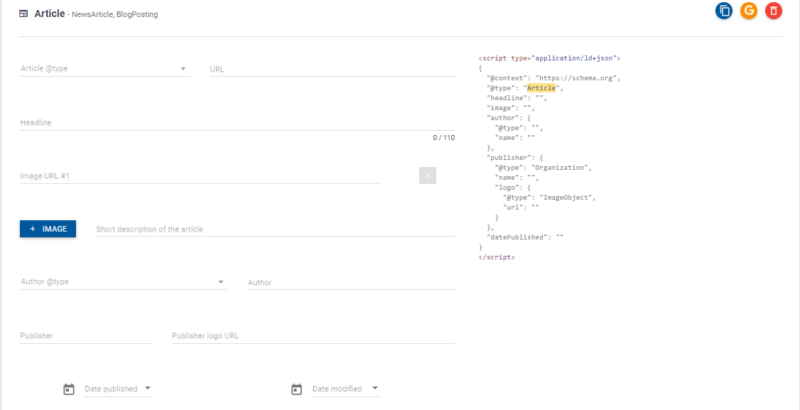Open the Date modified calendar icon
800x410 pixels.
pos(296,389)
